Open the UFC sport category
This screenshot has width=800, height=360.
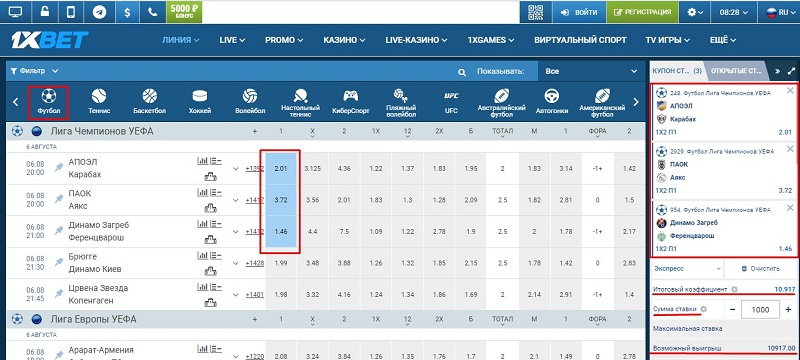(x=451, y=101)
